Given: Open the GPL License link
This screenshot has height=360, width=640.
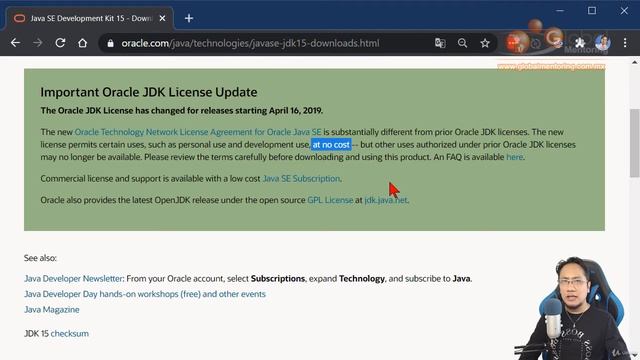Looking at the screenshot, I should (330, 200).
